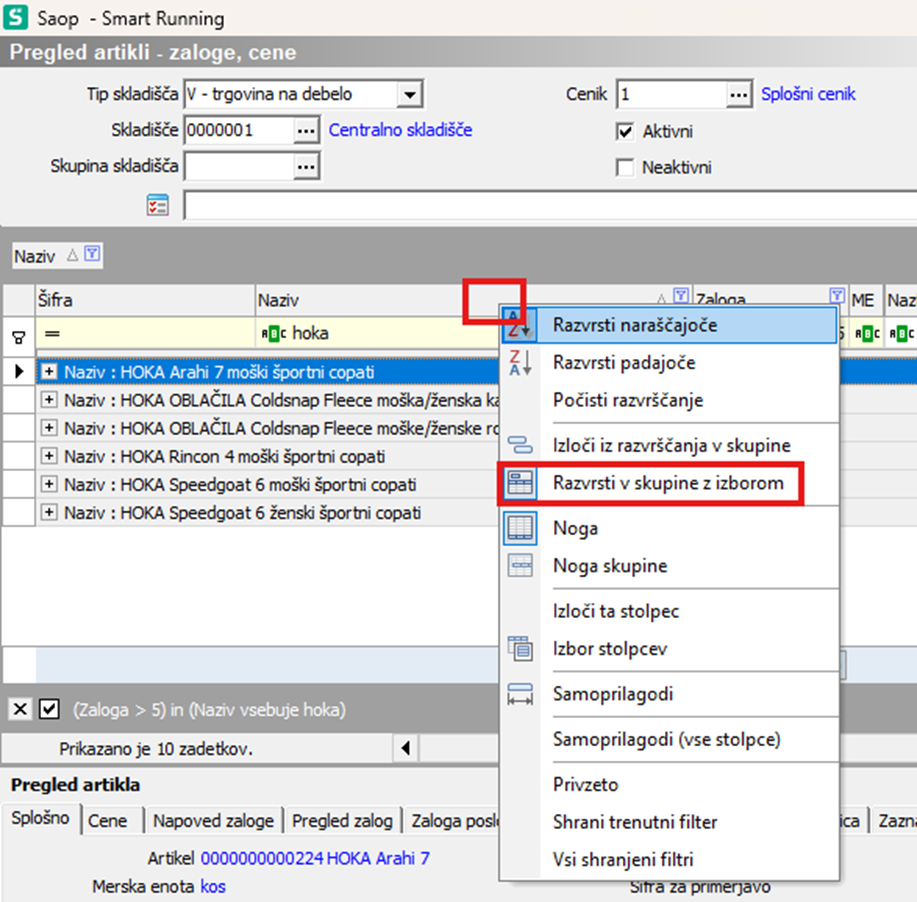Open Izbor stolpcev from context menu
917x902 pixels.
coord(669,649)
